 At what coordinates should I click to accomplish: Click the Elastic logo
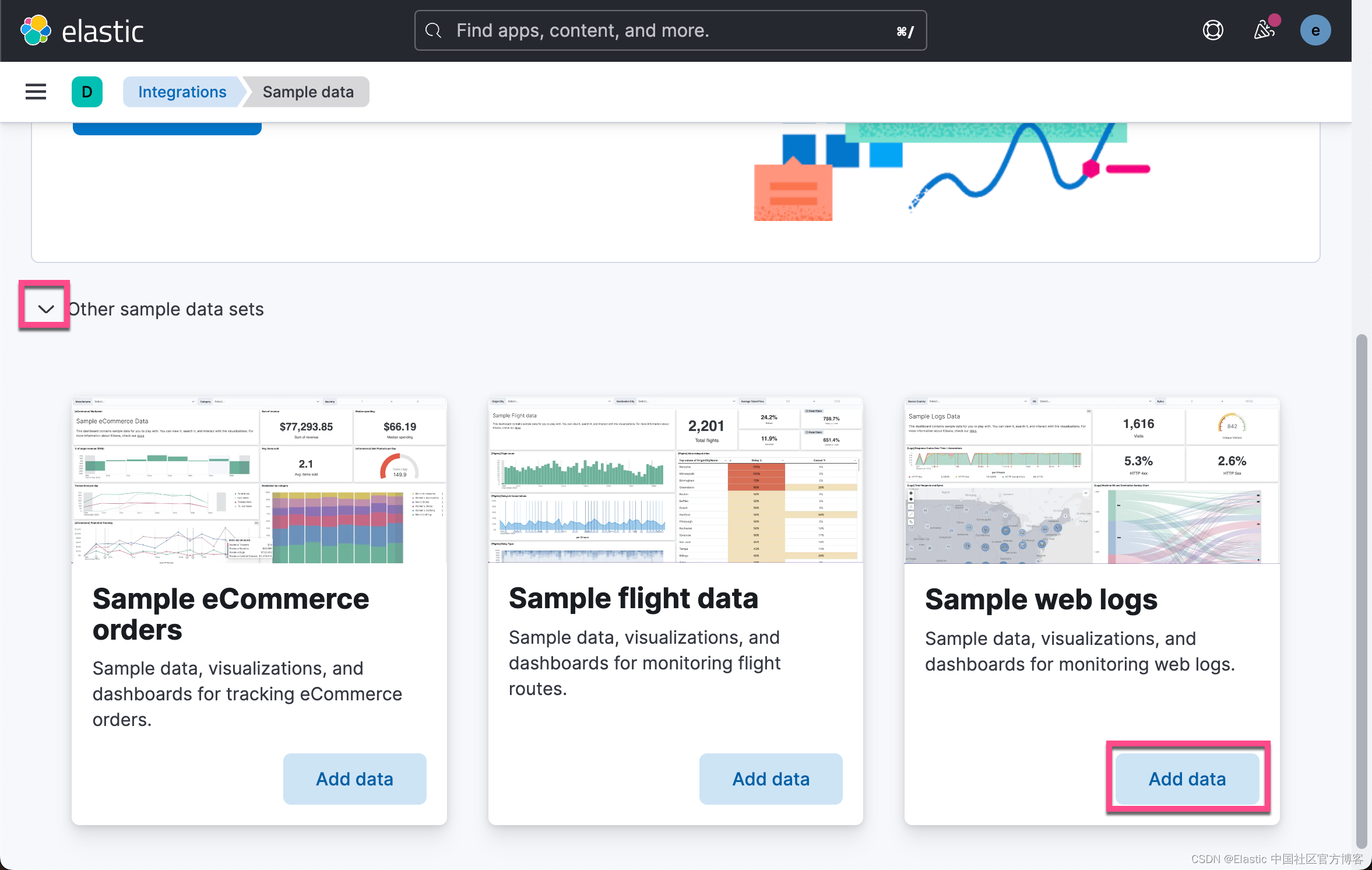(82, 30)
